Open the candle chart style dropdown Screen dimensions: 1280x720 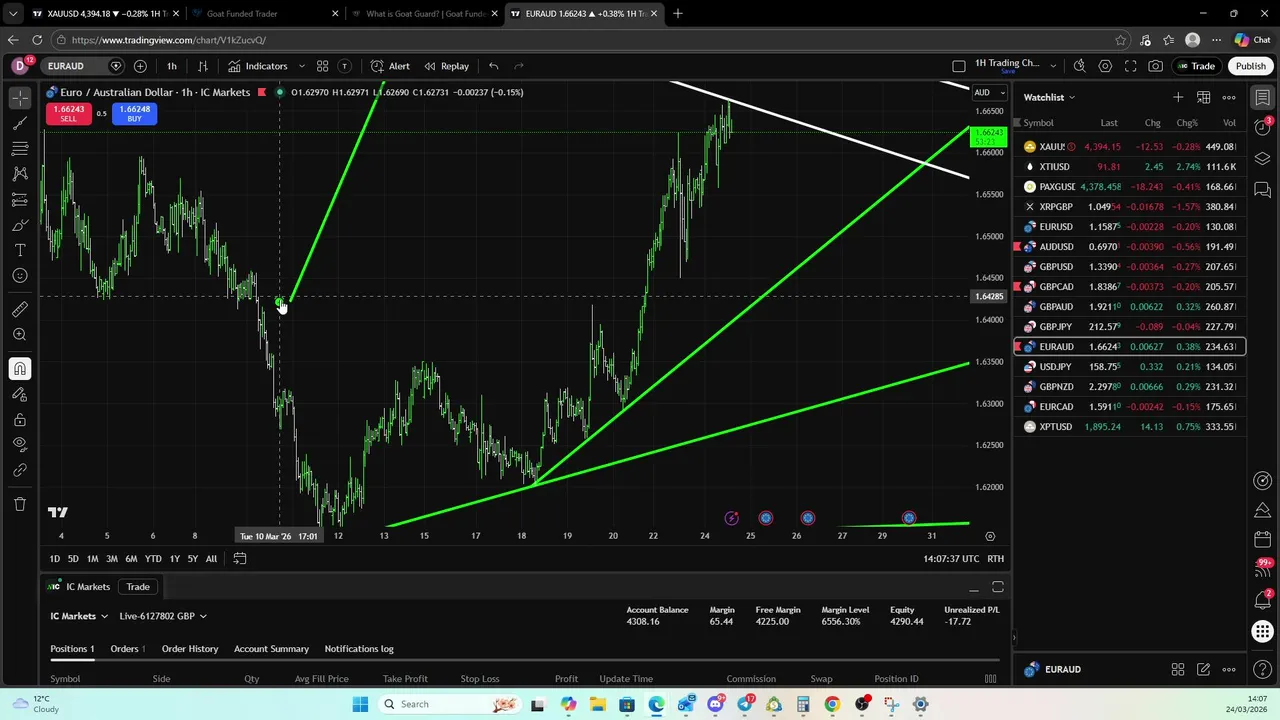pyautogui.click(x=202, y=66)
